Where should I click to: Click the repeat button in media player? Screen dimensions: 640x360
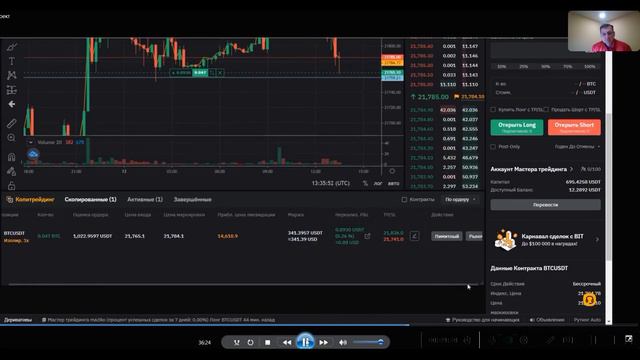(251, 342)
